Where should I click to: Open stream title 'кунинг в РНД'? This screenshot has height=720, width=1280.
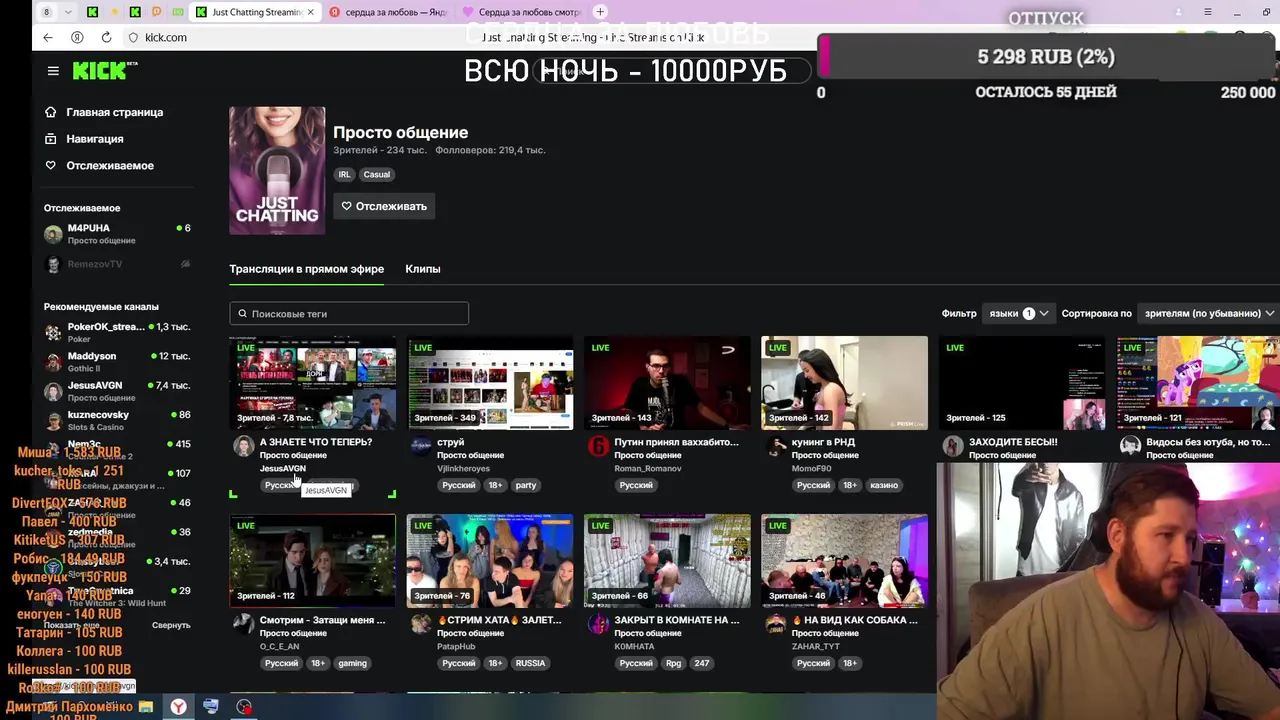[x=823, y=442]
